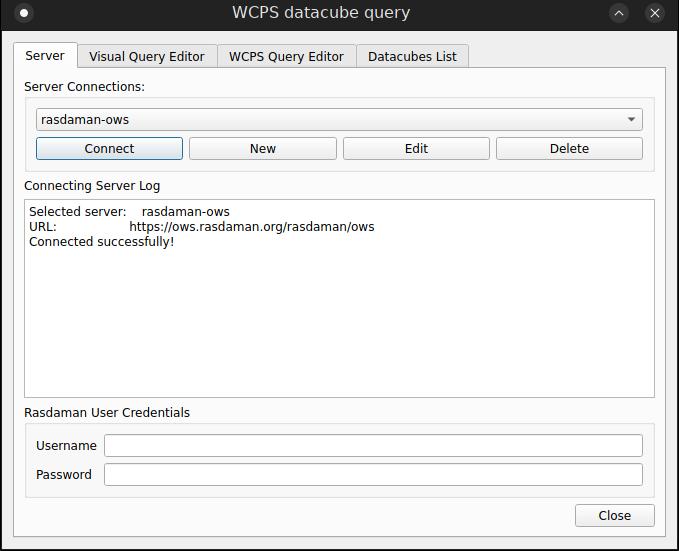The width and height of the screenshot is (679, 551).
Task: Click the roll-up arrow icon in title bar
Action: click(619, 13)
